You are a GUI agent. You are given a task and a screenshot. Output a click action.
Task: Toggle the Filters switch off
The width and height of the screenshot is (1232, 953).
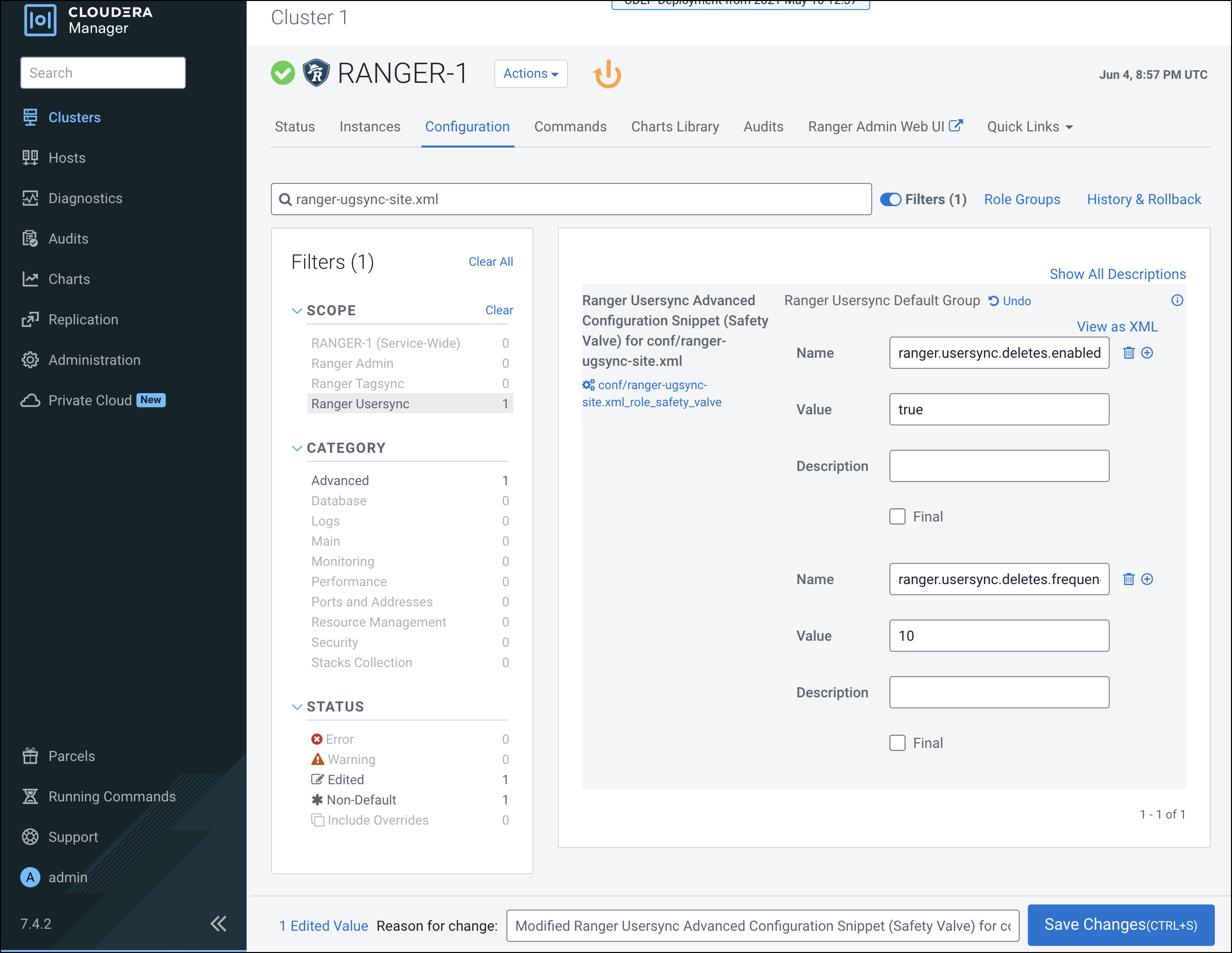[891, 200]
